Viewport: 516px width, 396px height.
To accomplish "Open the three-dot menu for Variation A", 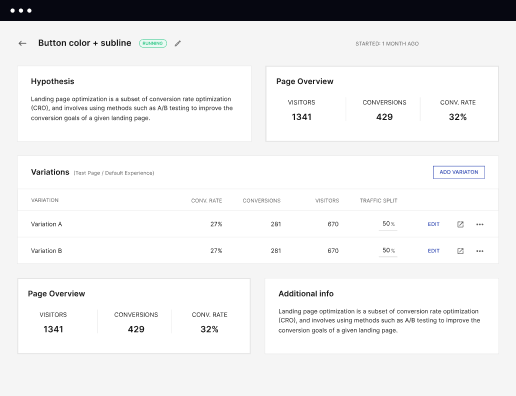I will pyautogui.click(x=480, y=224).
